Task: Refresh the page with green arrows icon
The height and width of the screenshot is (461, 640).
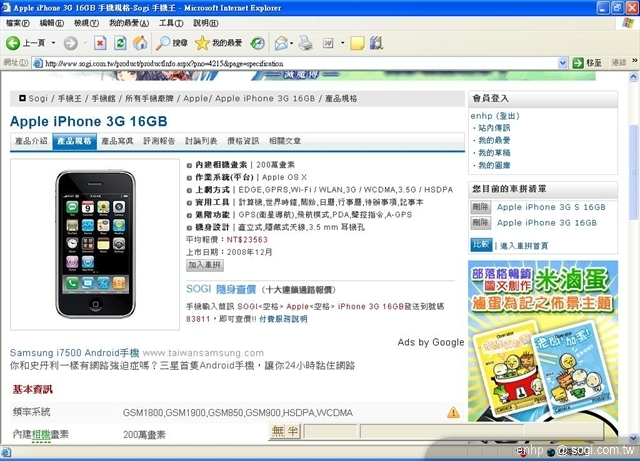Action: click(x=120, y=43)
